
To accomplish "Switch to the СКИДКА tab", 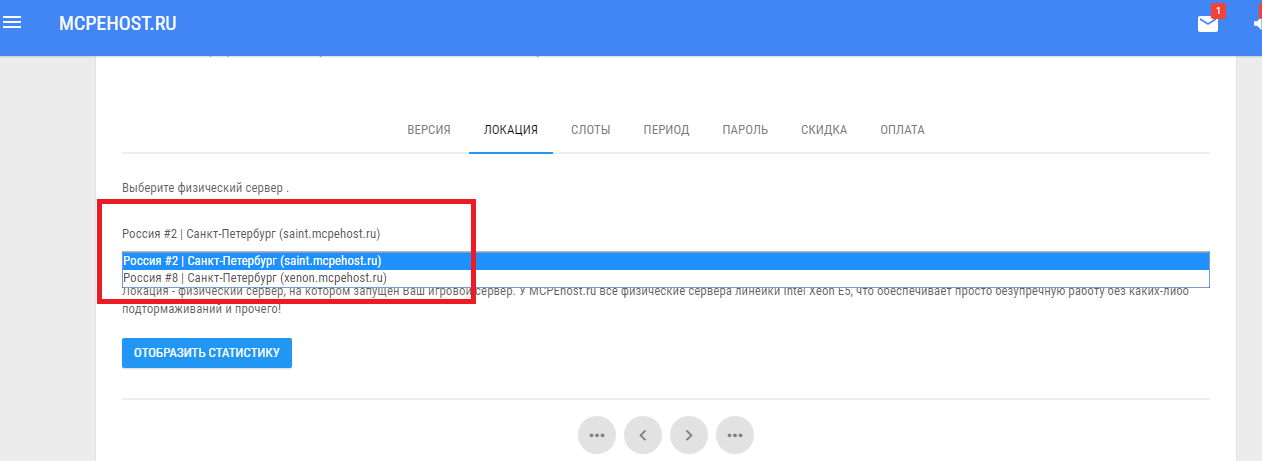I will click(x=824, y=130).
